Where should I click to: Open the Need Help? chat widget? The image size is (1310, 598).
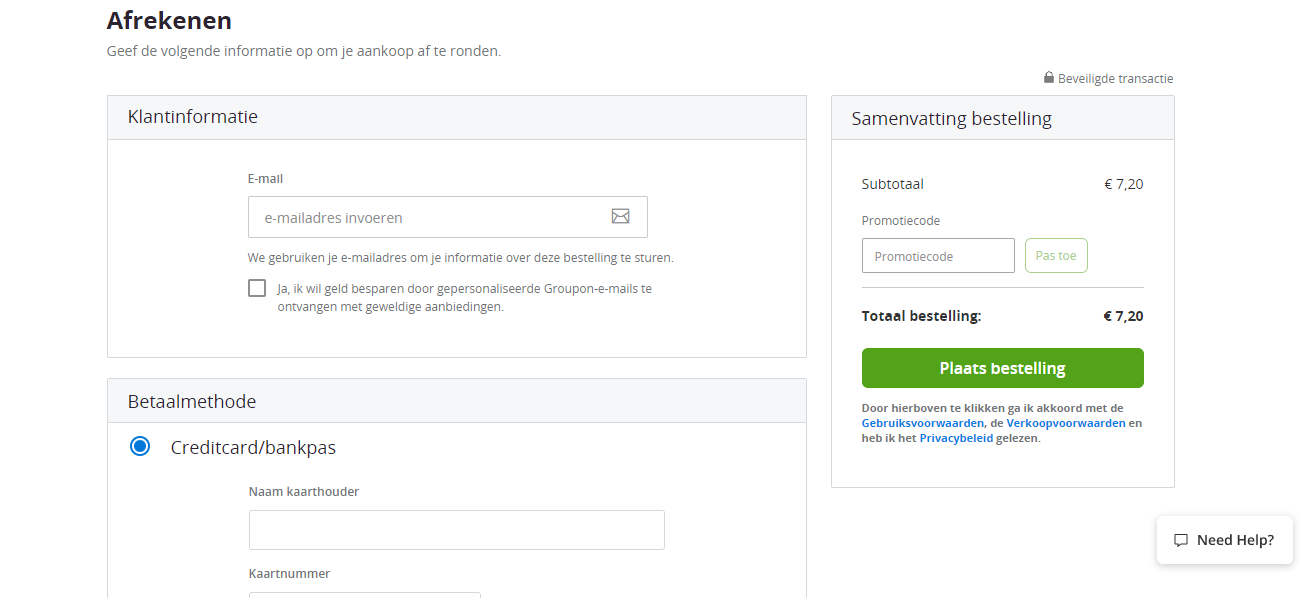[x=1224, y=540]
